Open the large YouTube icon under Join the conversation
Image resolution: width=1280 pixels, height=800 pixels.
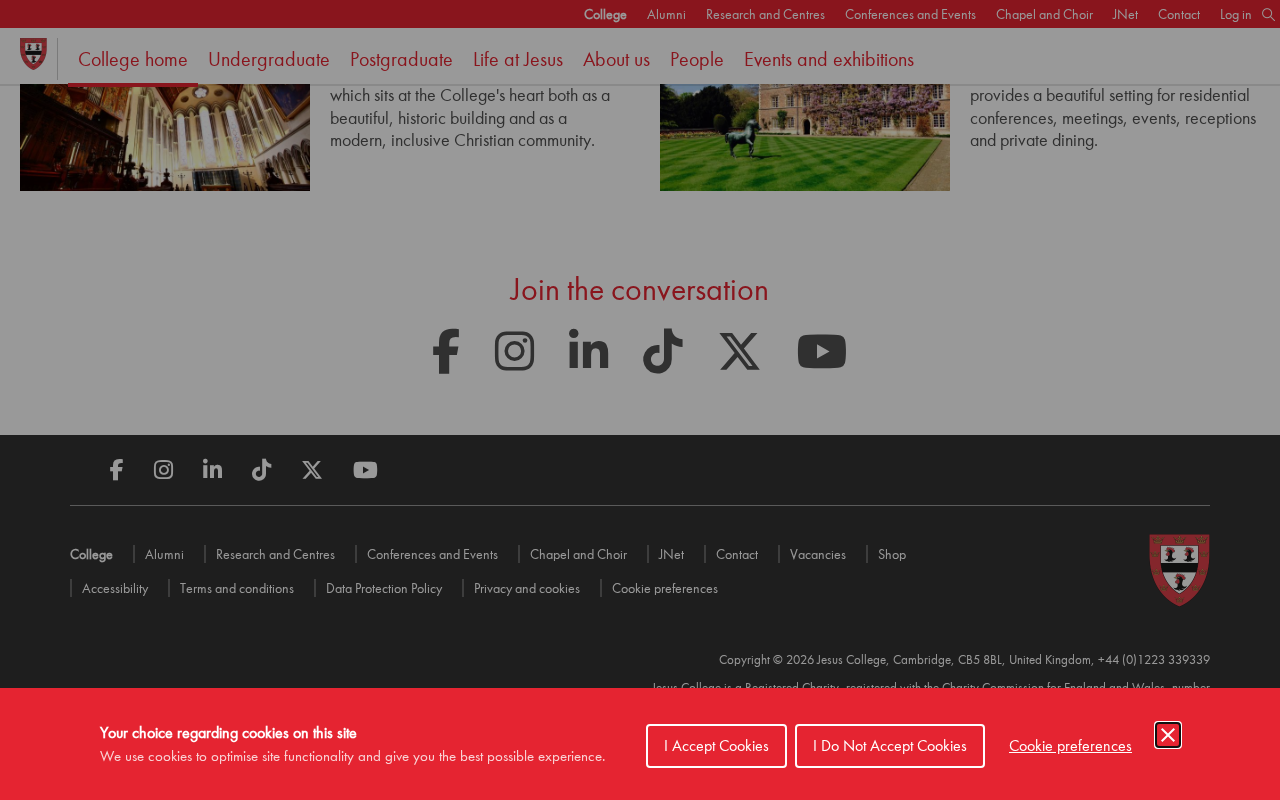(822, 351)
